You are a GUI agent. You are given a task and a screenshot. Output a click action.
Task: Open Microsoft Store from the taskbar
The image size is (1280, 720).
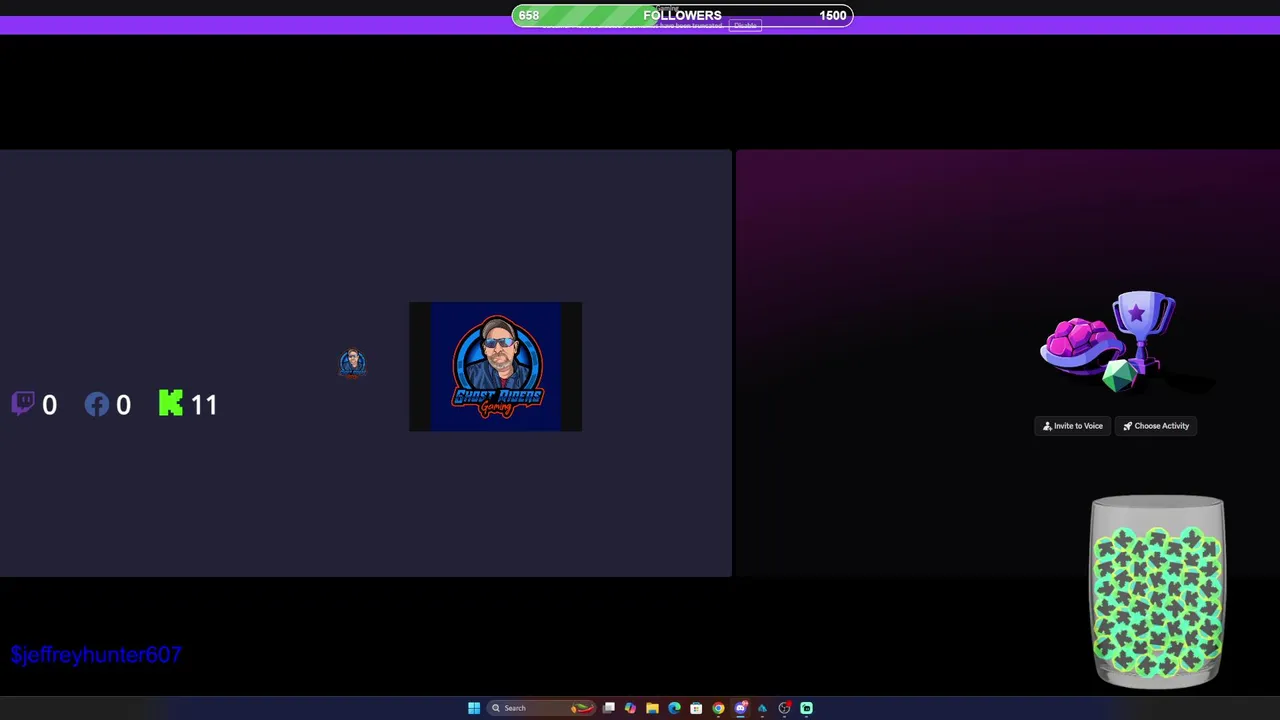(696, 708)
